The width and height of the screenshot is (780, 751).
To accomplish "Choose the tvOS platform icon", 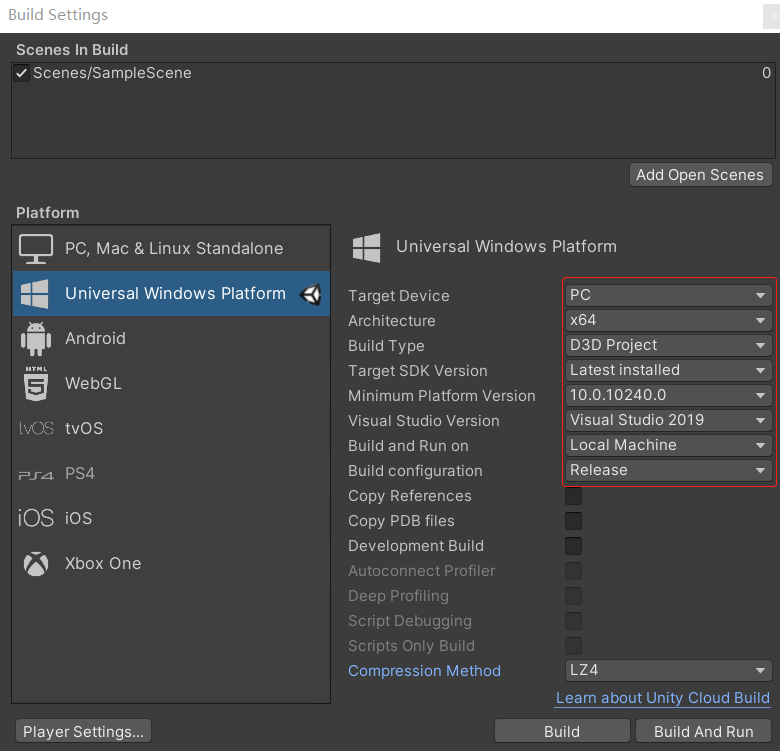I will pos(36,429).
